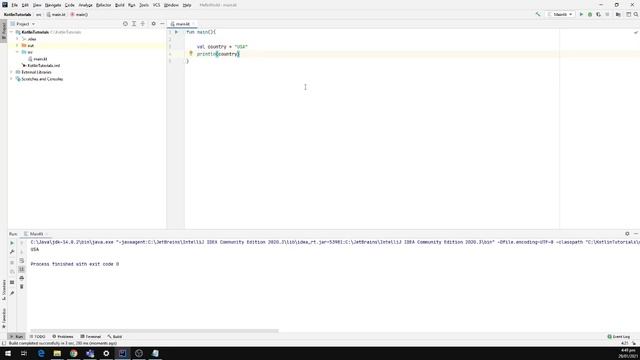Viewport: 640px width, 360px height.
Task: Click KotlinTutorials in the navigation breadcrumb
Action: point(18,15)
